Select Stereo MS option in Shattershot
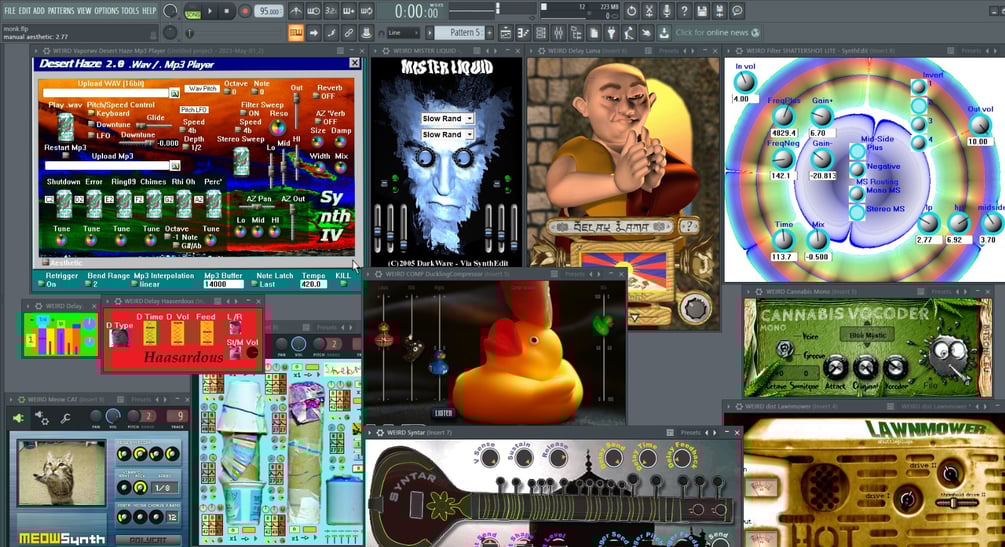 click(857, 212)
